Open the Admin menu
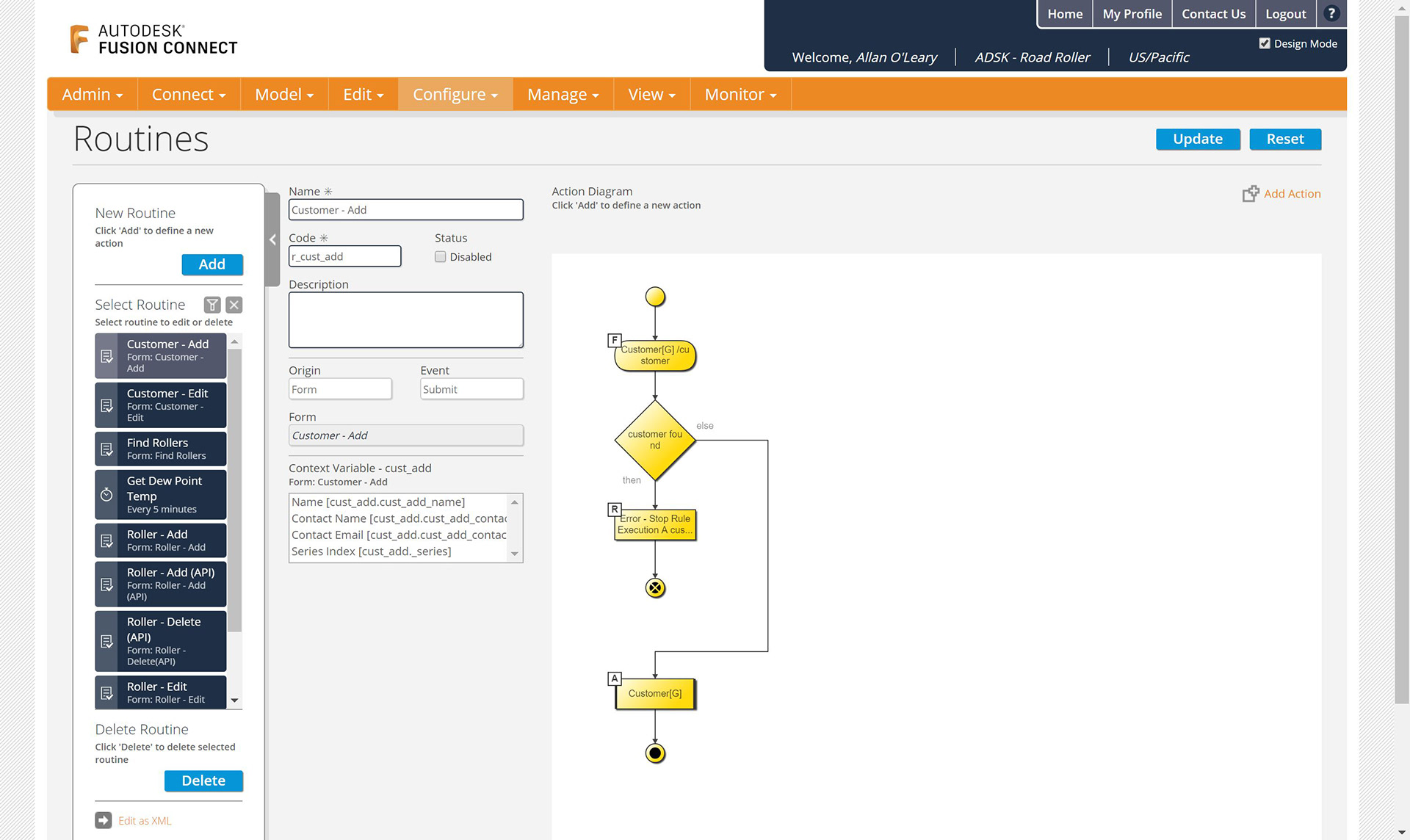This screenshot has width=1410, height=840. click(x=92, y=95)
